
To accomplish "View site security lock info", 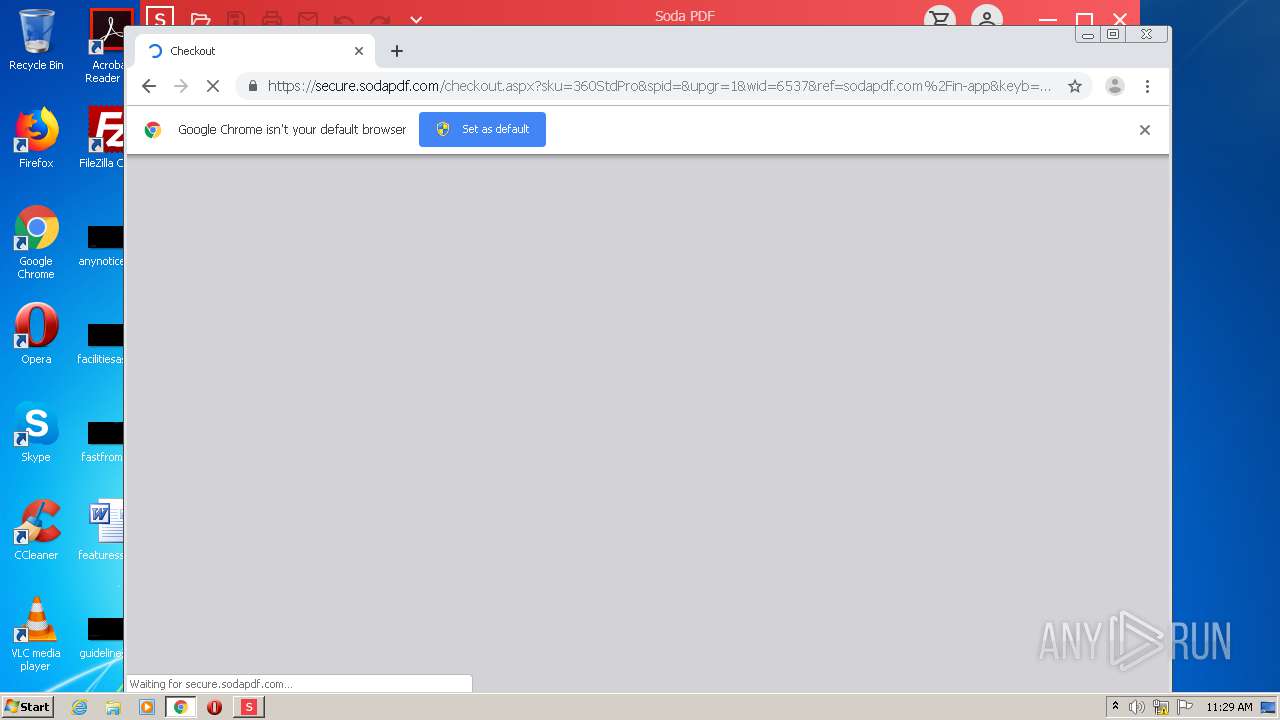I will 253,86.
